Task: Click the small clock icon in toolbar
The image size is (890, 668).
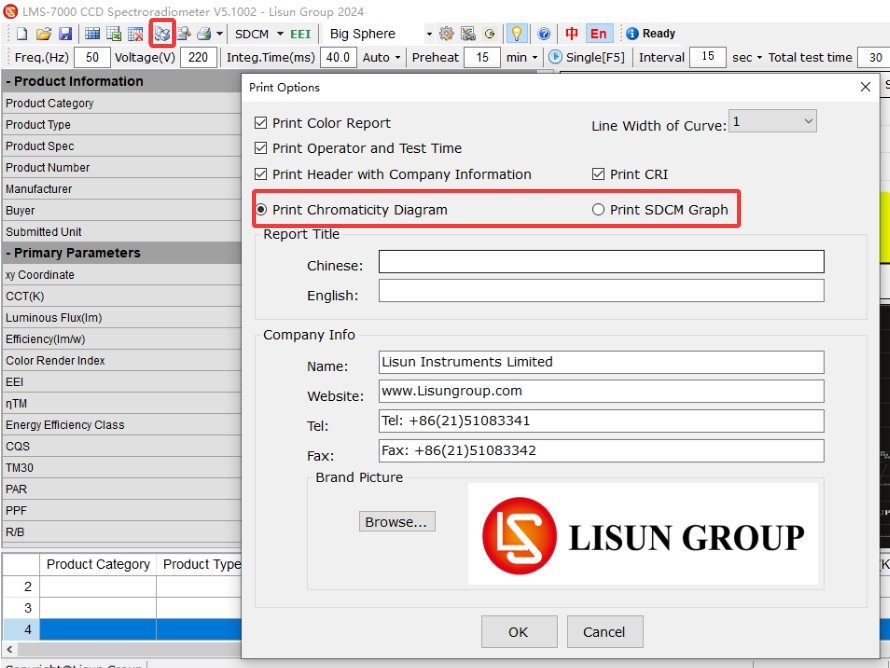Action: (489, 34)
